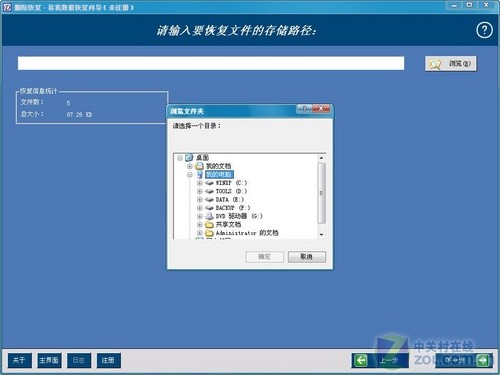Select the Administrator 的文档 folder icon
Viewport: 500px width, 375px height.
click(x=209, y=233)
